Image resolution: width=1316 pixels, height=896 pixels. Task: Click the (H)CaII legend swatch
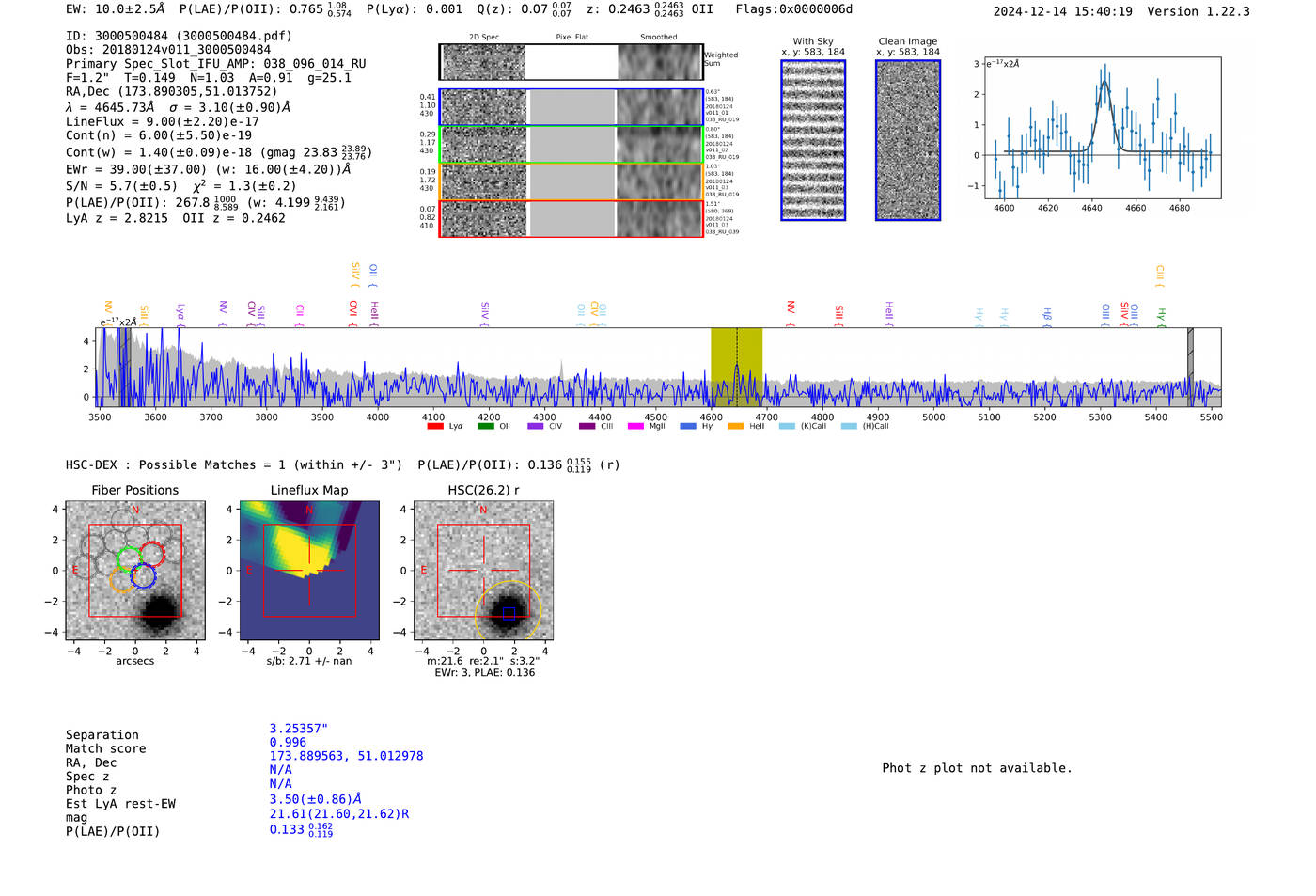[x=849, y=426]
